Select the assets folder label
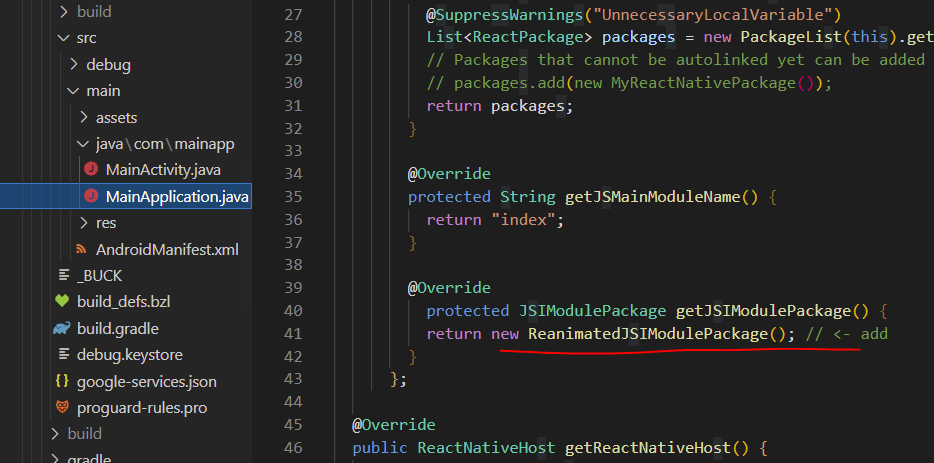 click(x=117, y=118)
